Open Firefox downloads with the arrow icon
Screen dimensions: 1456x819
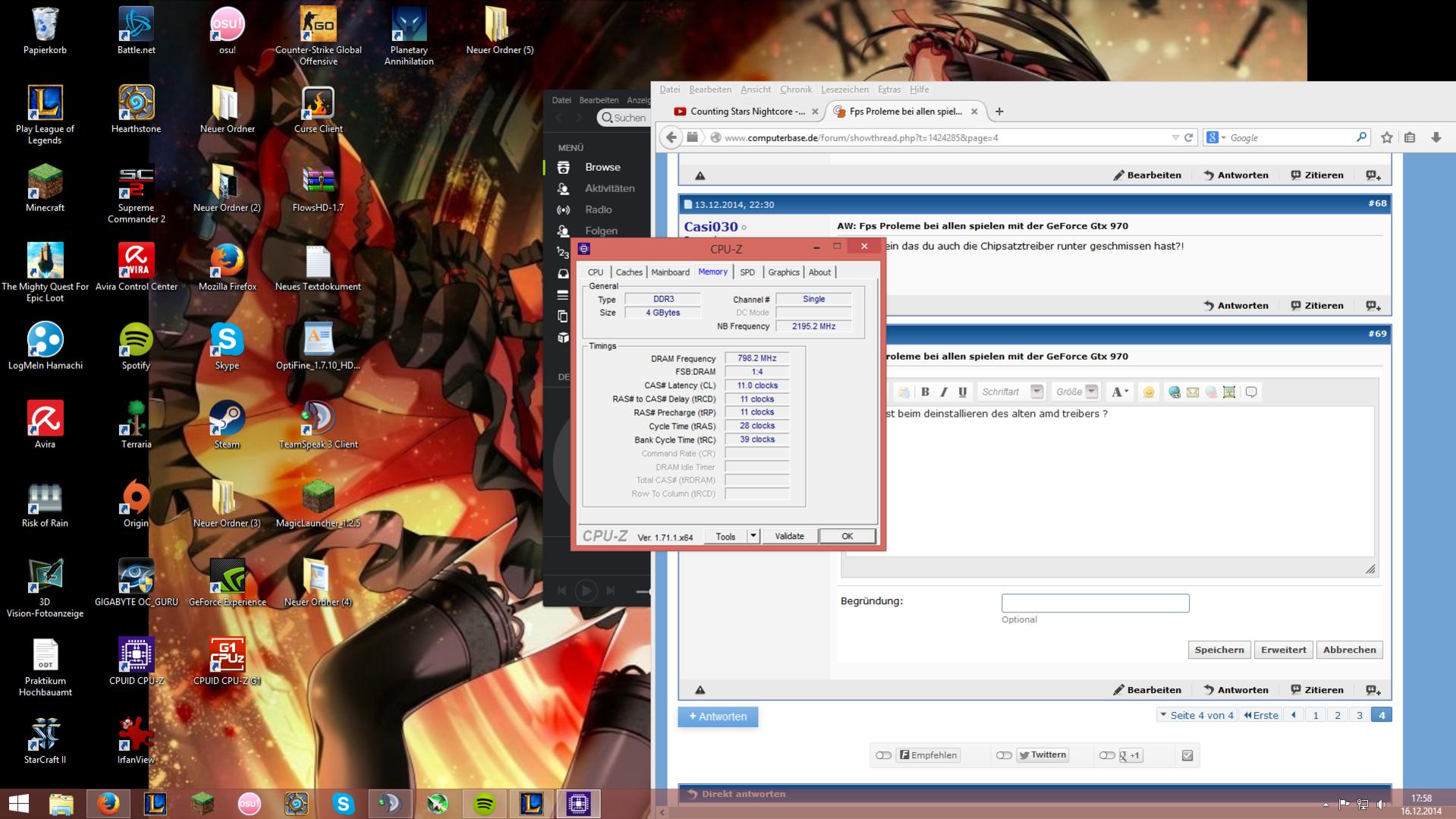click(1436, 137)
